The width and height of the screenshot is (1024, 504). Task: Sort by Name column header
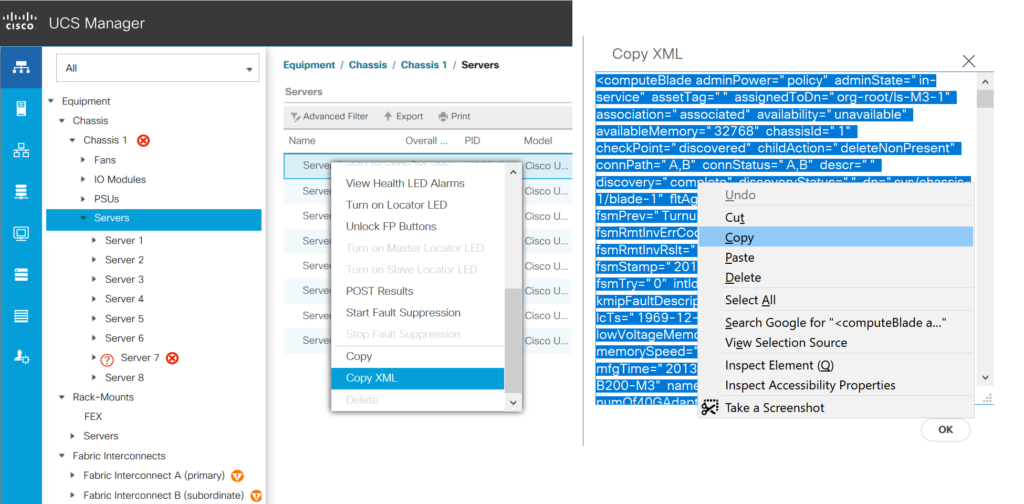coord(302,140)
